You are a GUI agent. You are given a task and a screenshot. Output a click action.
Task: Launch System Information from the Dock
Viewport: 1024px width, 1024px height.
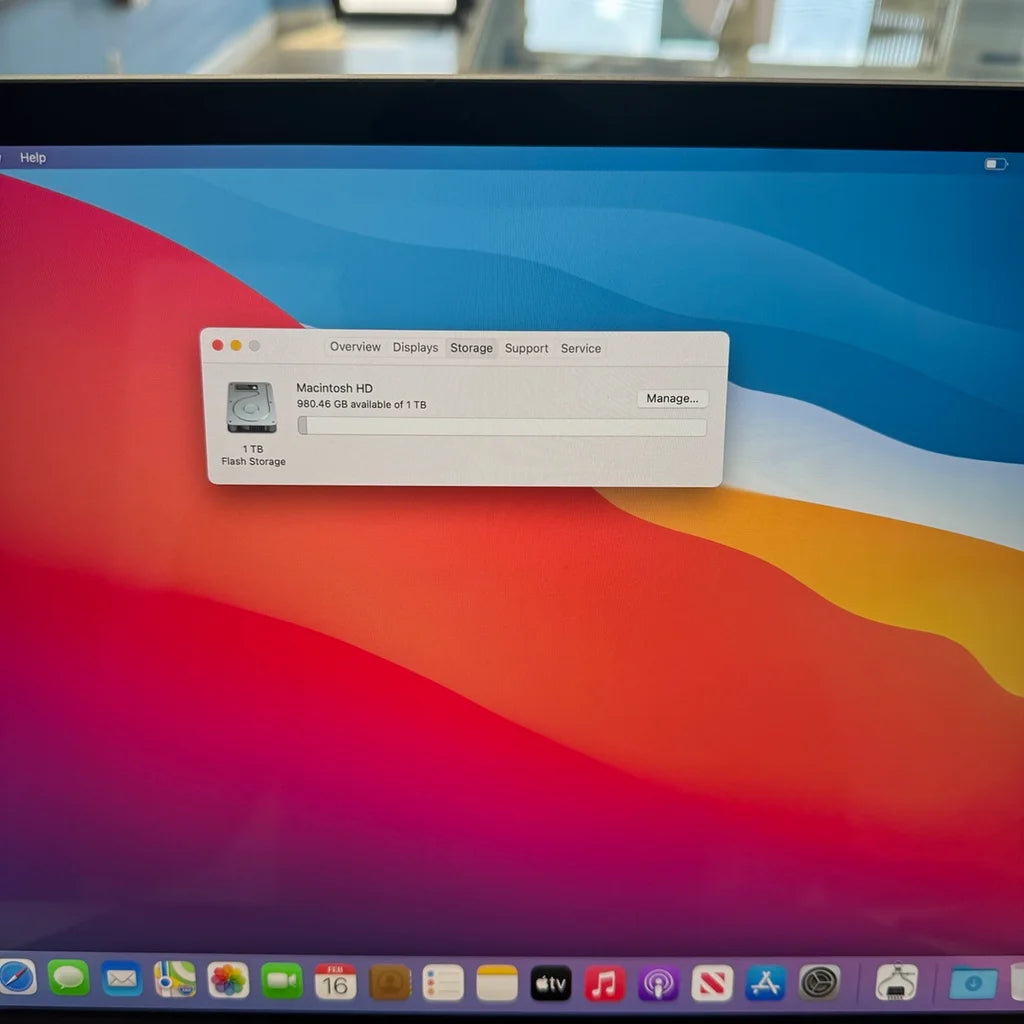click(x=896, y=982)
